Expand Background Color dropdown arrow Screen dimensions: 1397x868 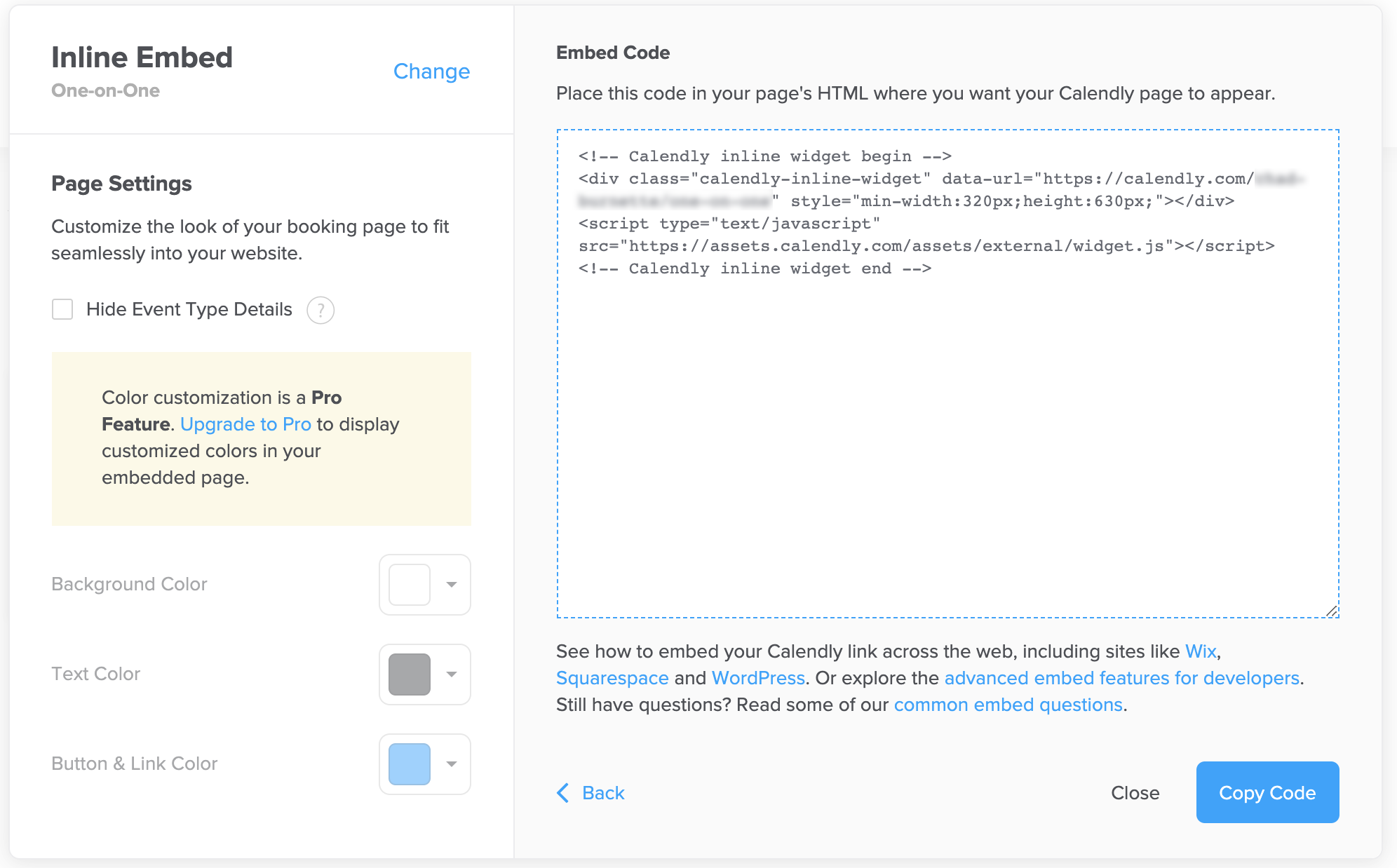pos(452,584)
